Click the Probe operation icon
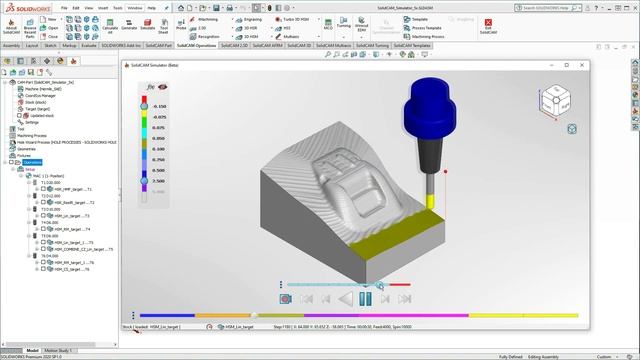Image resolution: width=640 pixels, height=360 pixels. tap(181, 24)
